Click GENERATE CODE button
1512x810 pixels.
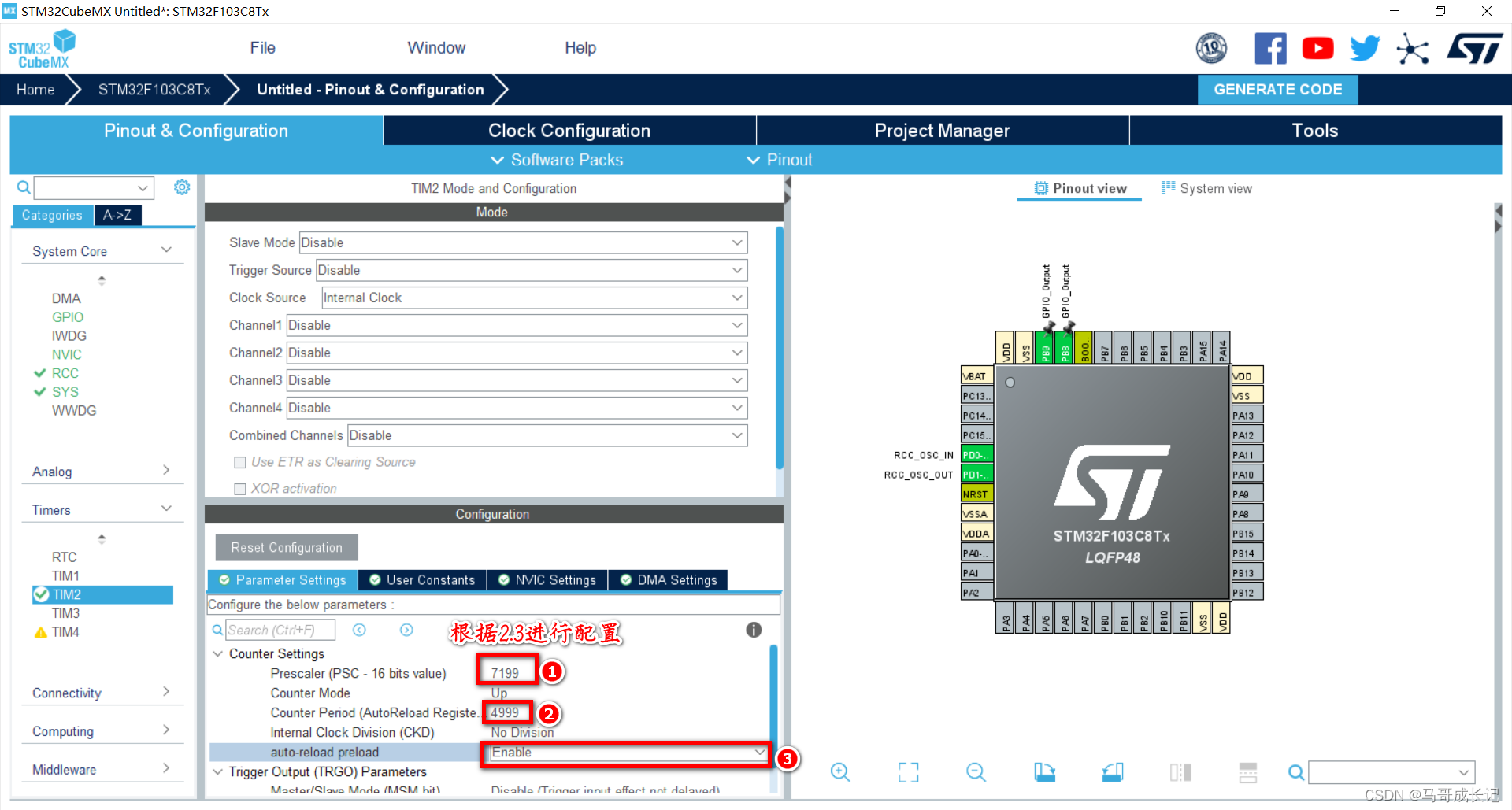(x=1277, y=90)
